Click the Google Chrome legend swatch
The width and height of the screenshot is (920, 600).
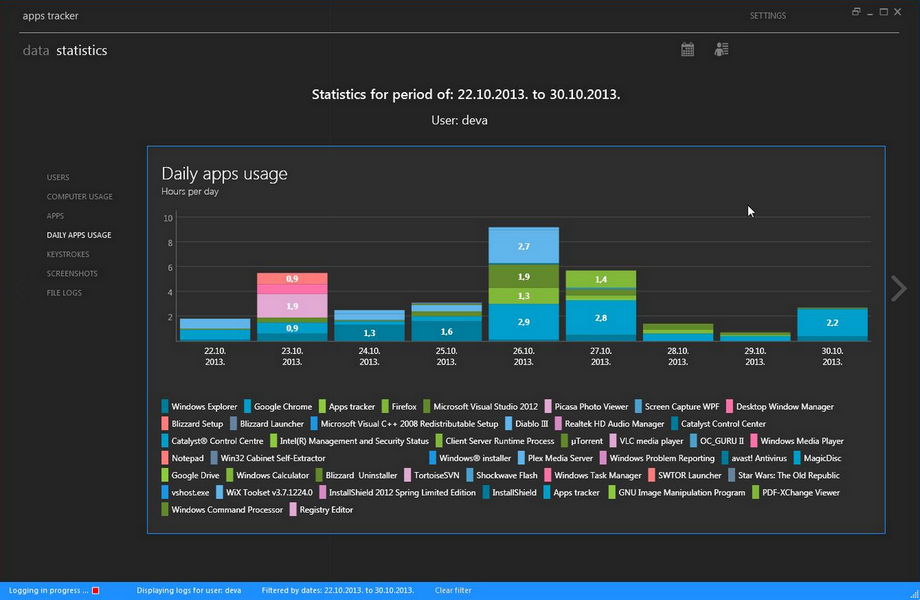point(248,406)
